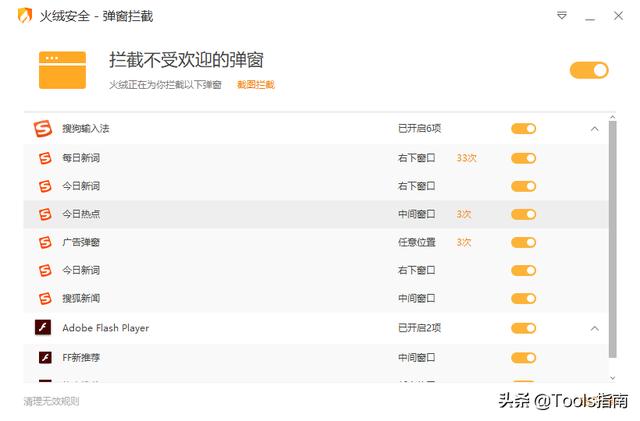Toggle the 广告弹窗 blocking switch
Viewport: 640px width, 421px height.
tap(524, 243)
